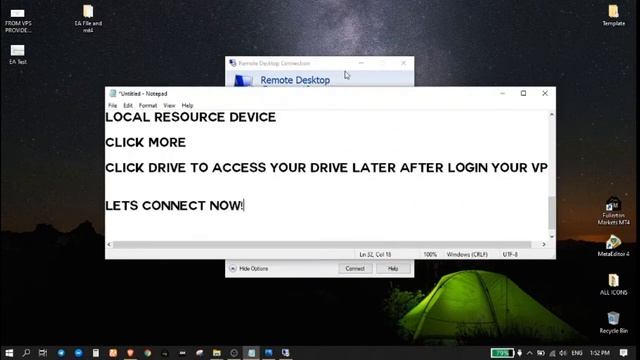Click the volume speaker tray icon
This screenshot has width=640, height=360.
coord(563,353)
